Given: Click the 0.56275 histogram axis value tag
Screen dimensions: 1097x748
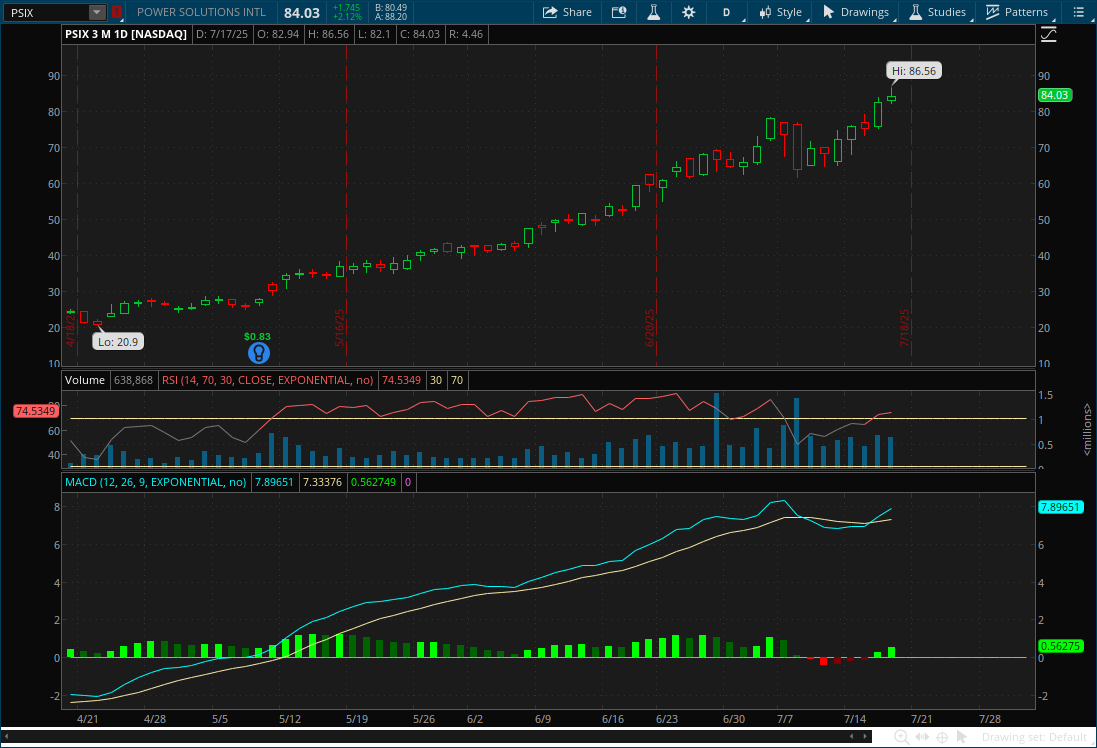Looking at the screenshot, I should (x=1061, y=646).
